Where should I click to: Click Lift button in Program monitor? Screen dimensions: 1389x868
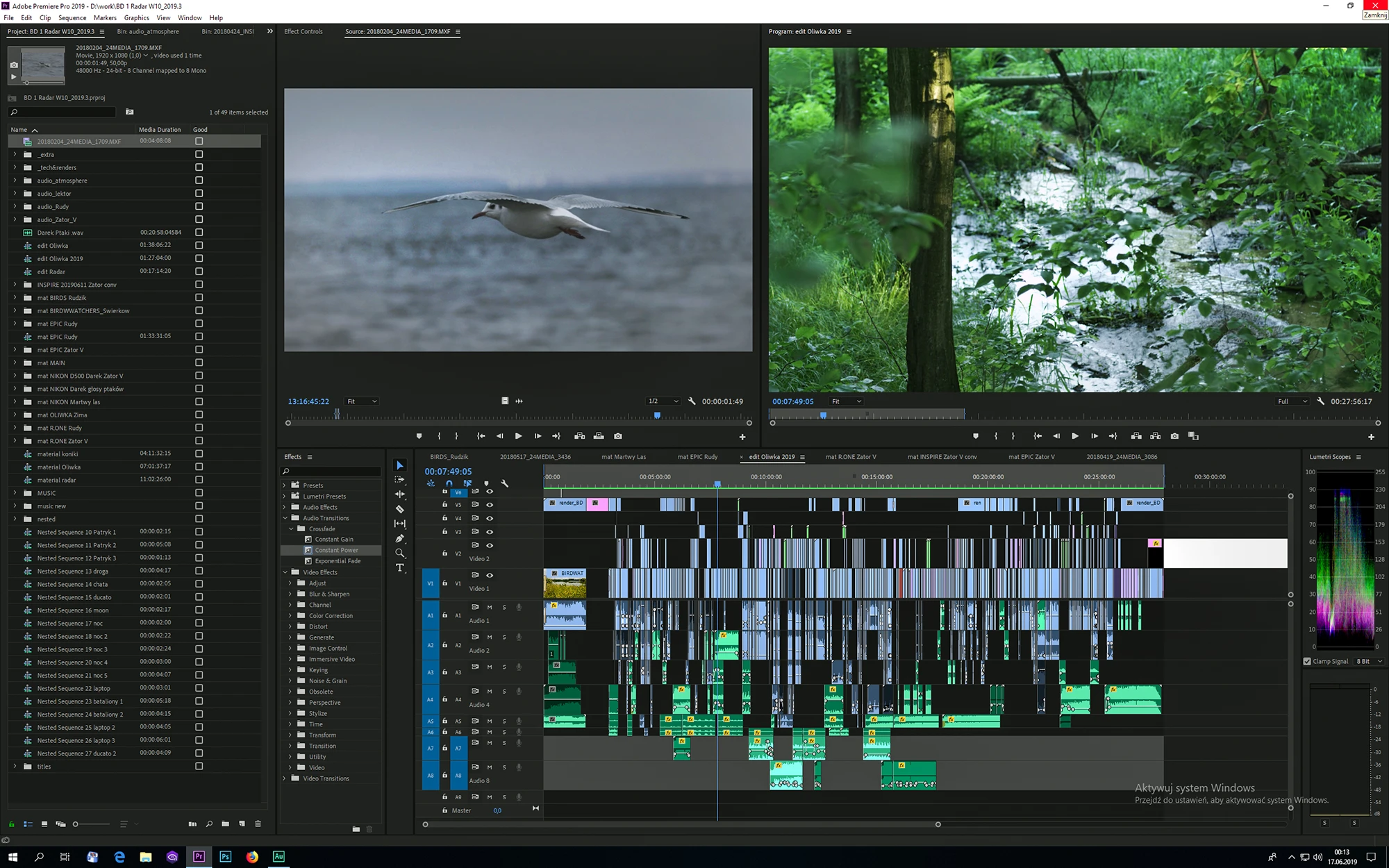(x=1136, y=436)
